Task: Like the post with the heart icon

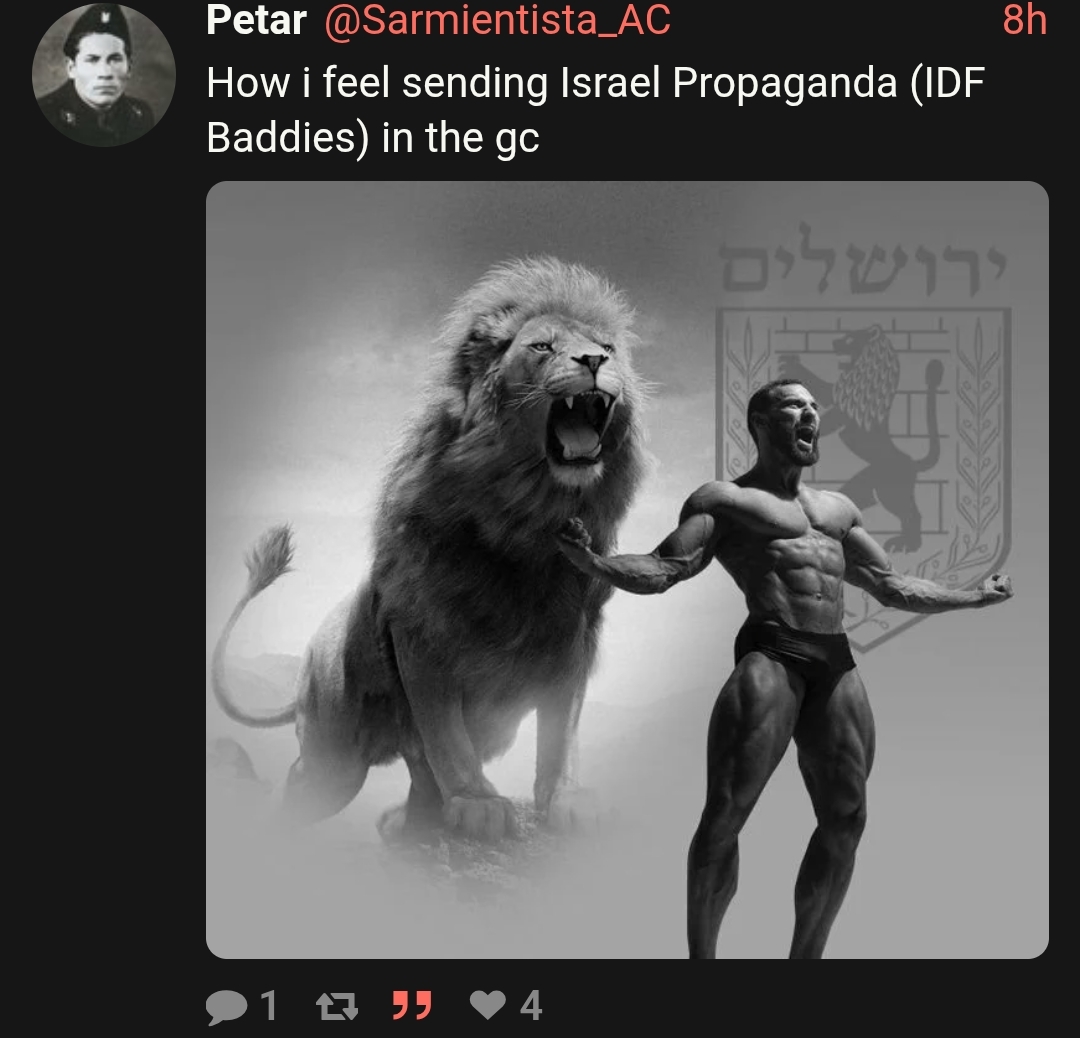Action: [488, 1005]
